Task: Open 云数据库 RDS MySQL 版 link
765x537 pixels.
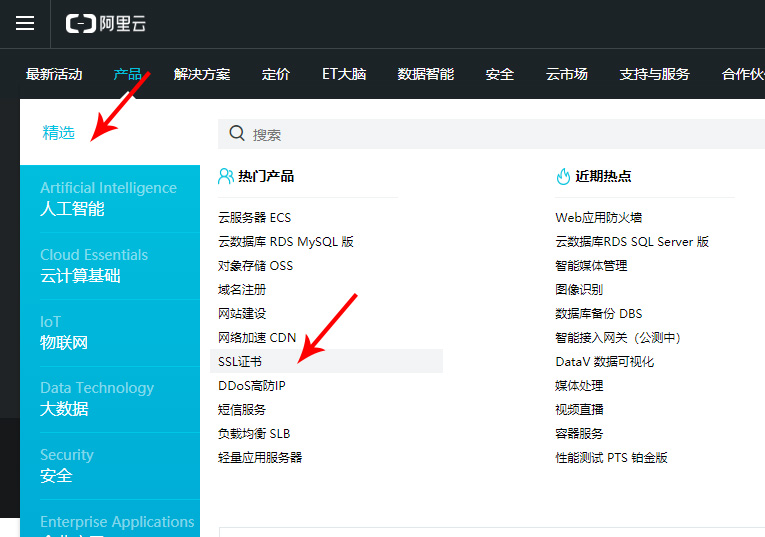Action: pyautogui.click(x=286, y=241)
